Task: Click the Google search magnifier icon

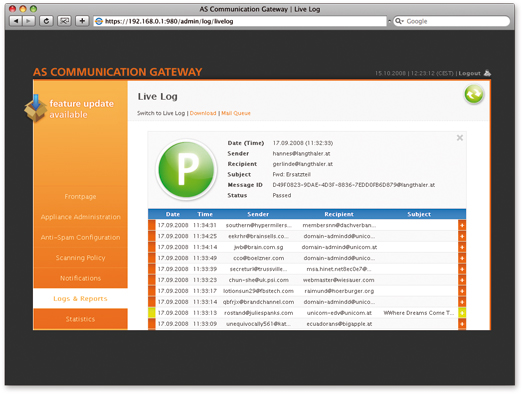Action: point(399,21)
